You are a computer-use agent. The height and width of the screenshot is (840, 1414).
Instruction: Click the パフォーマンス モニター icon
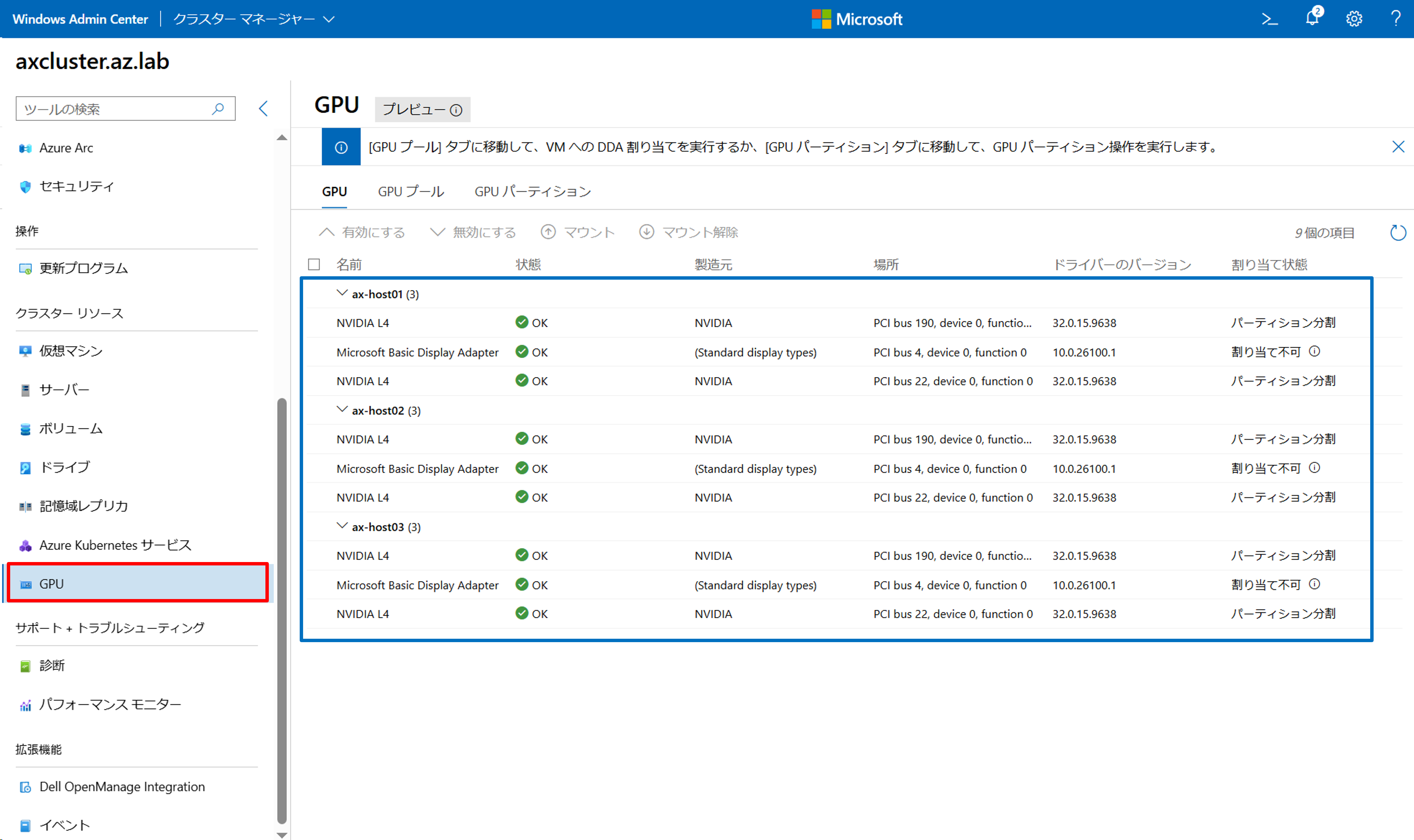coord(25,705)
